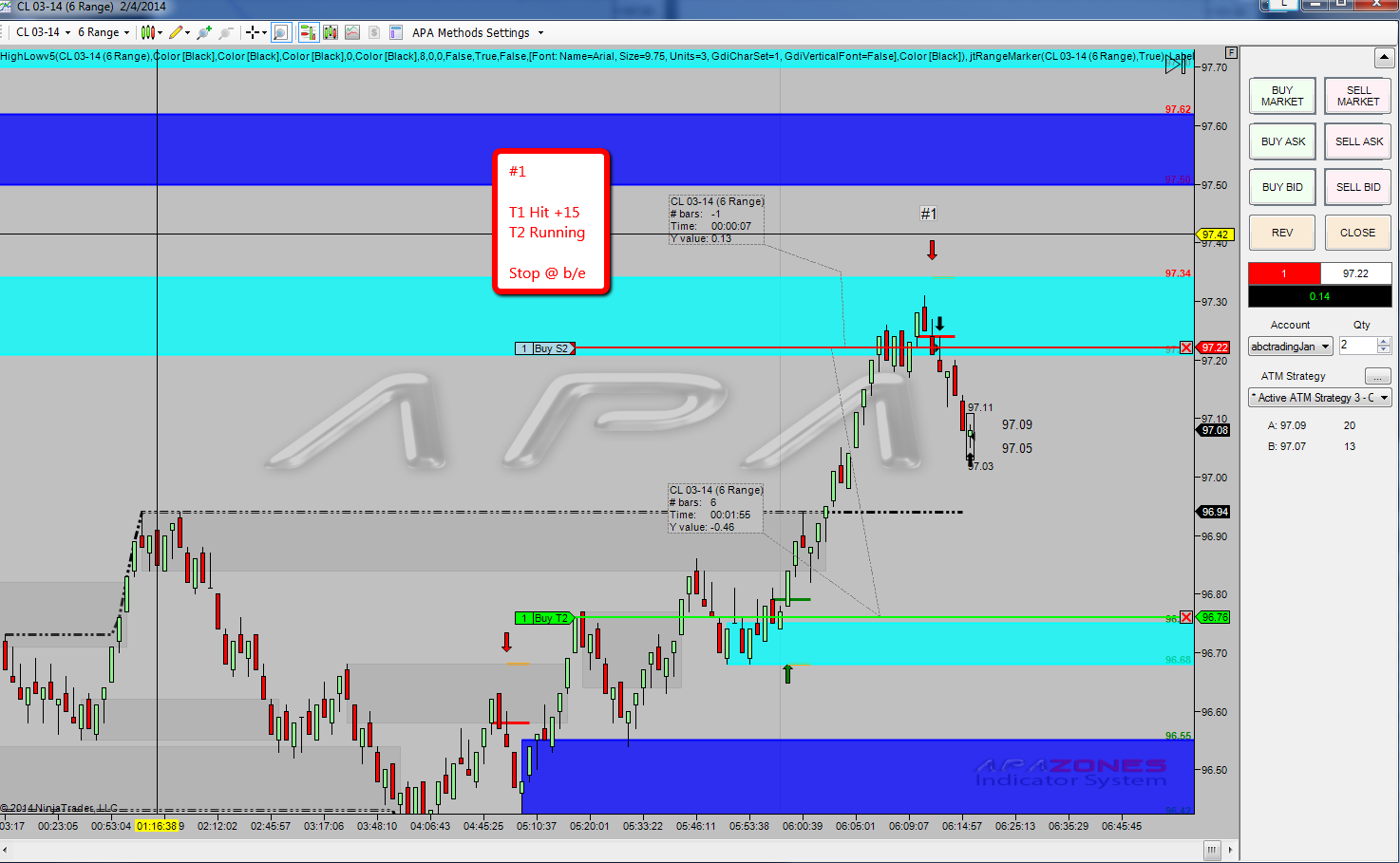
Task: Open the ATM Strategy ellipsis button
Action: (1377, 377)
